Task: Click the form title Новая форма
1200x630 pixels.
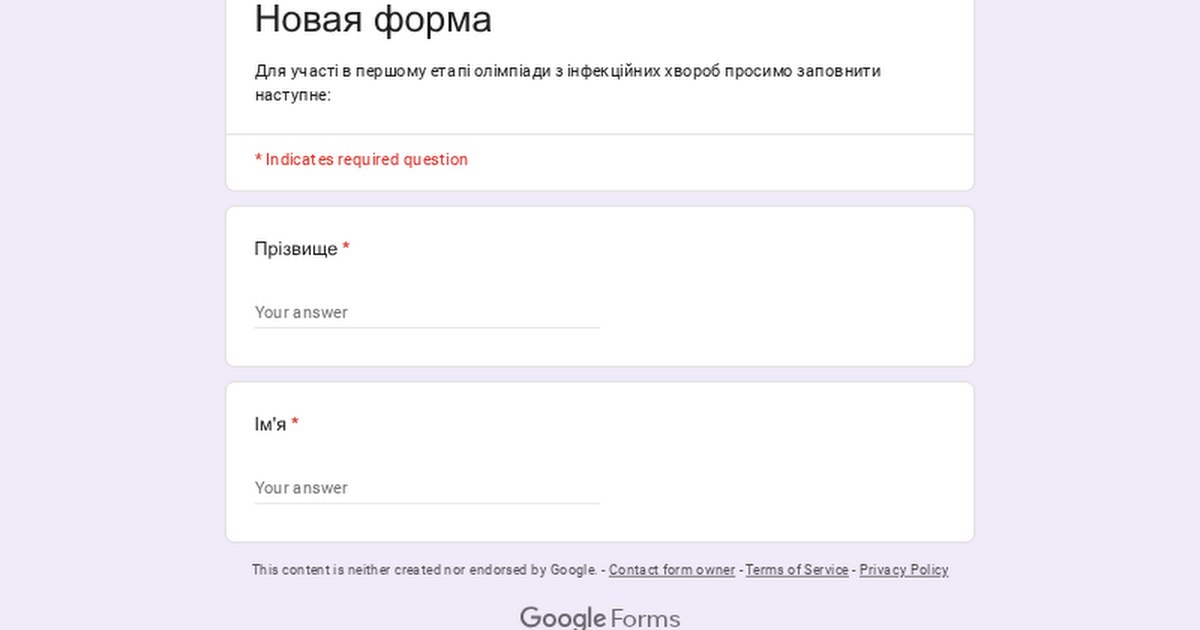Action: click(373, 20)
